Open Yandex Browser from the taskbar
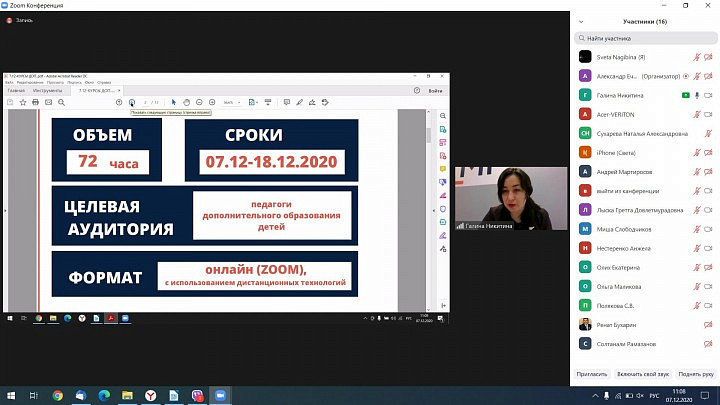Viewport: 720px width, 405px height. click(x=152, y=397)
